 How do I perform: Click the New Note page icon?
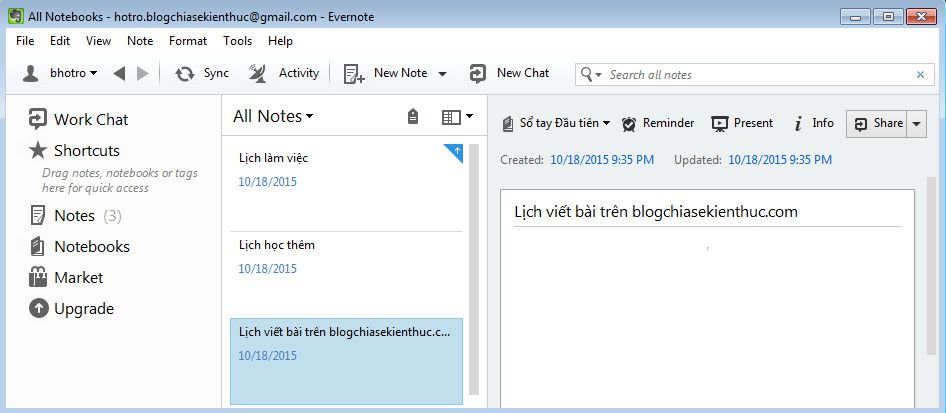tap(354, 74)
